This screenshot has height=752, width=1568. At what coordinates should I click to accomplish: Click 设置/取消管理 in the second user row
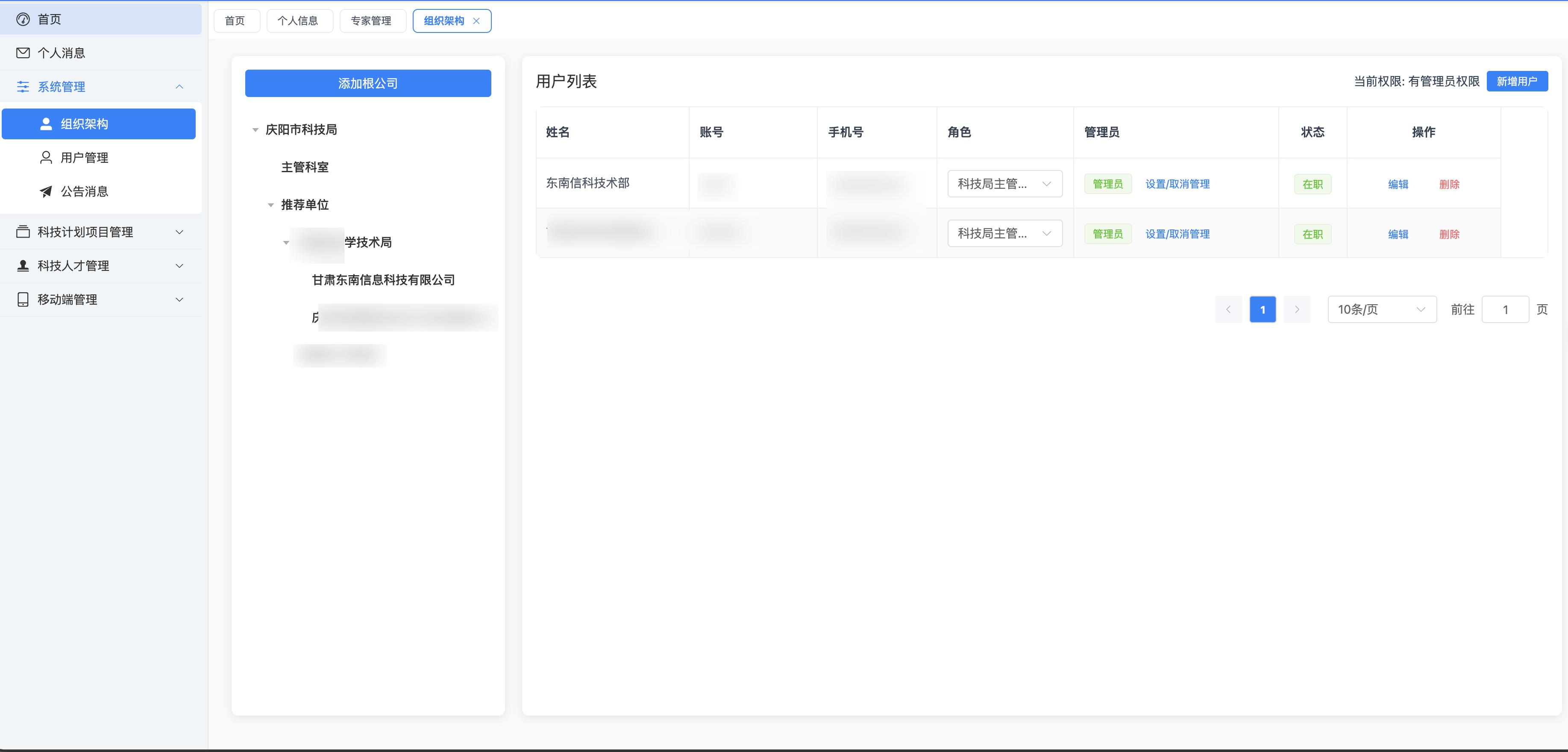[1177, 235]
